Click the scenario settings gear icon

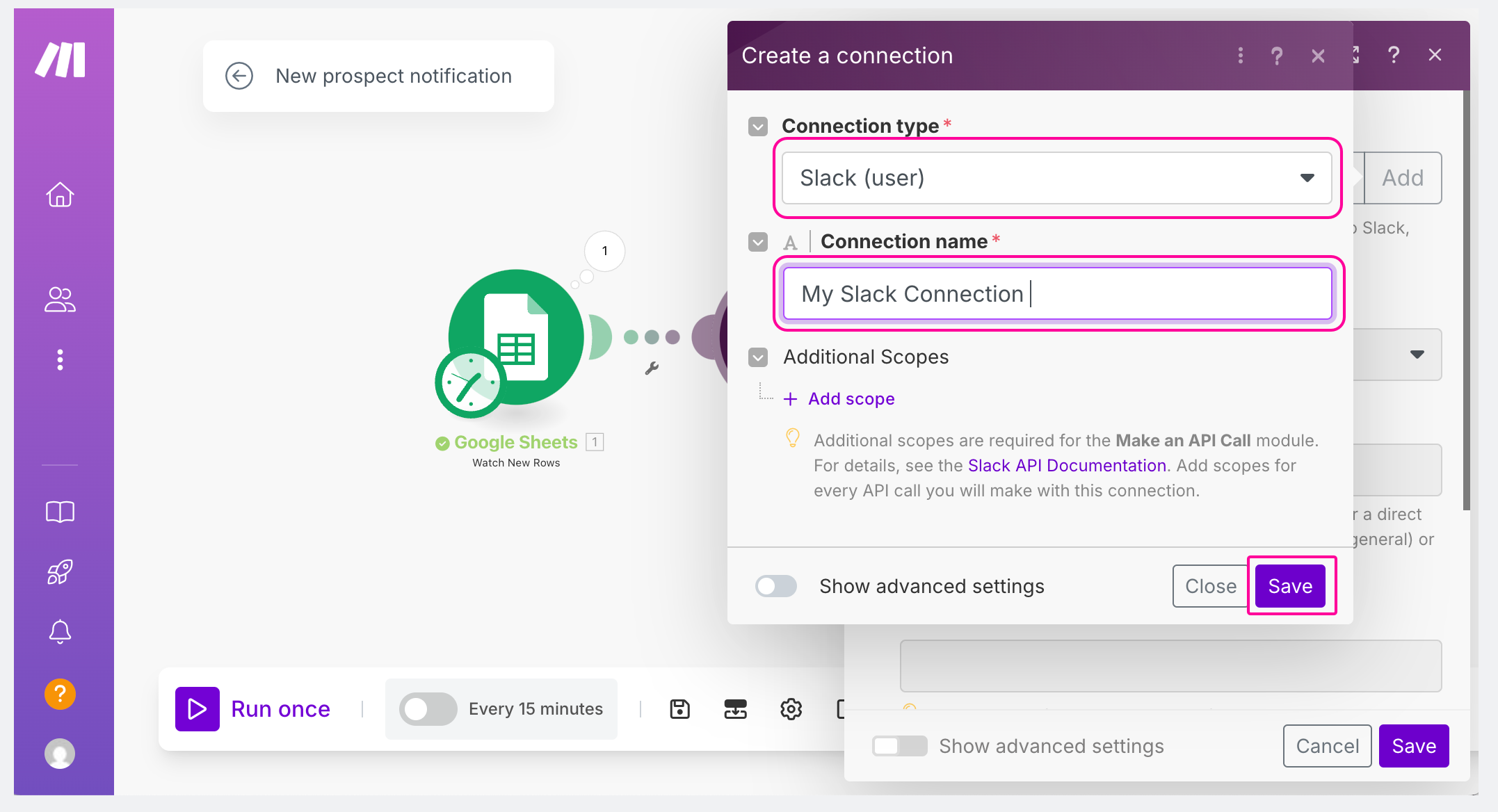791,709
